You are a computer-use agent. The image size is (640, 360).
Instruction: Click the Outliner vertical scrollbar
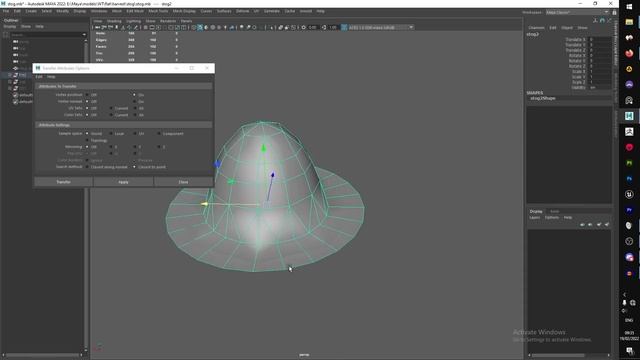(86, 194)
